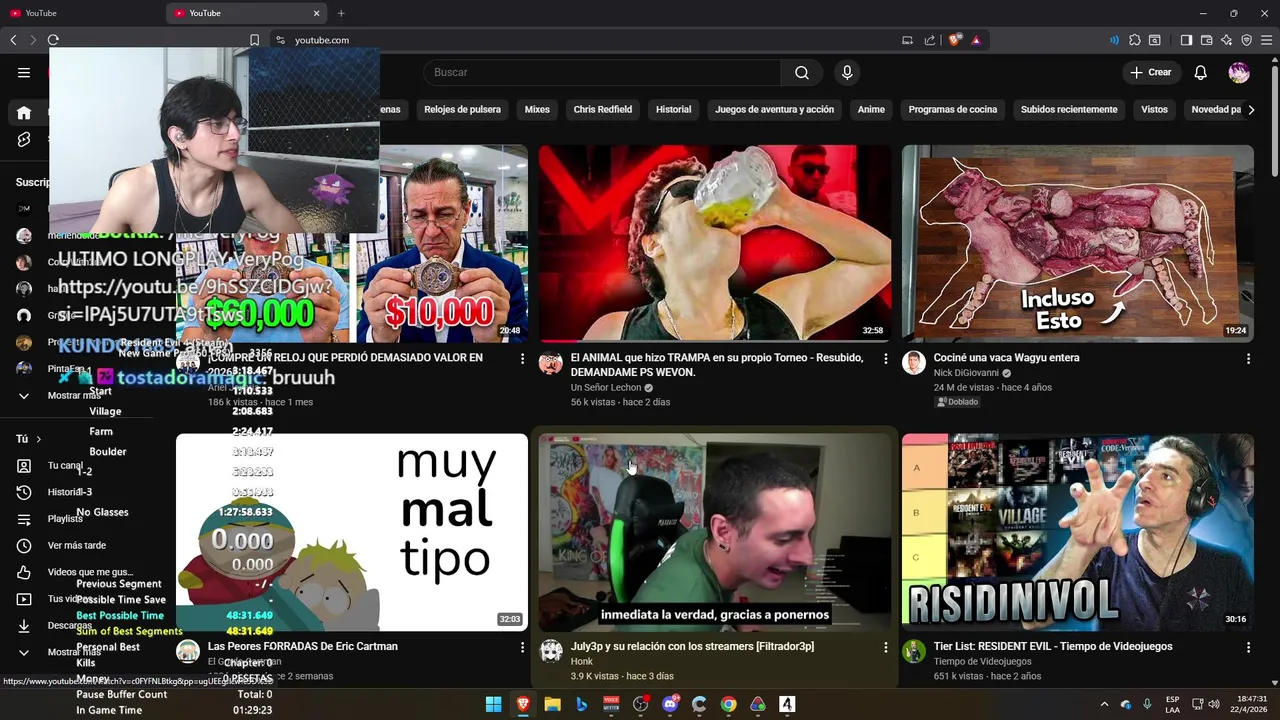The height and width of the screenshot is (720, 1280).
Task: Open the Brave VPN shield icon
Action: (1247, 40)
